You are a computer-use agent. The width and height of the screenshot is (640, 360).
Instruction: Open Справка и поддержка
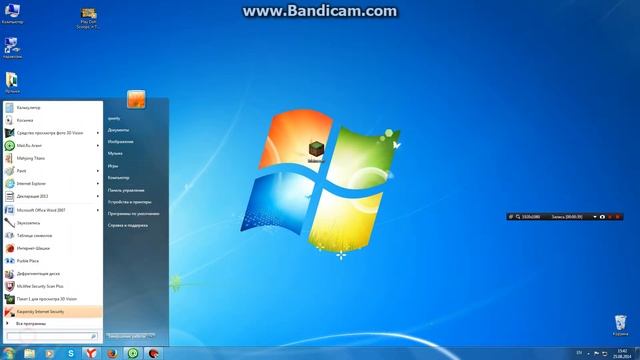tap(128, 225)
